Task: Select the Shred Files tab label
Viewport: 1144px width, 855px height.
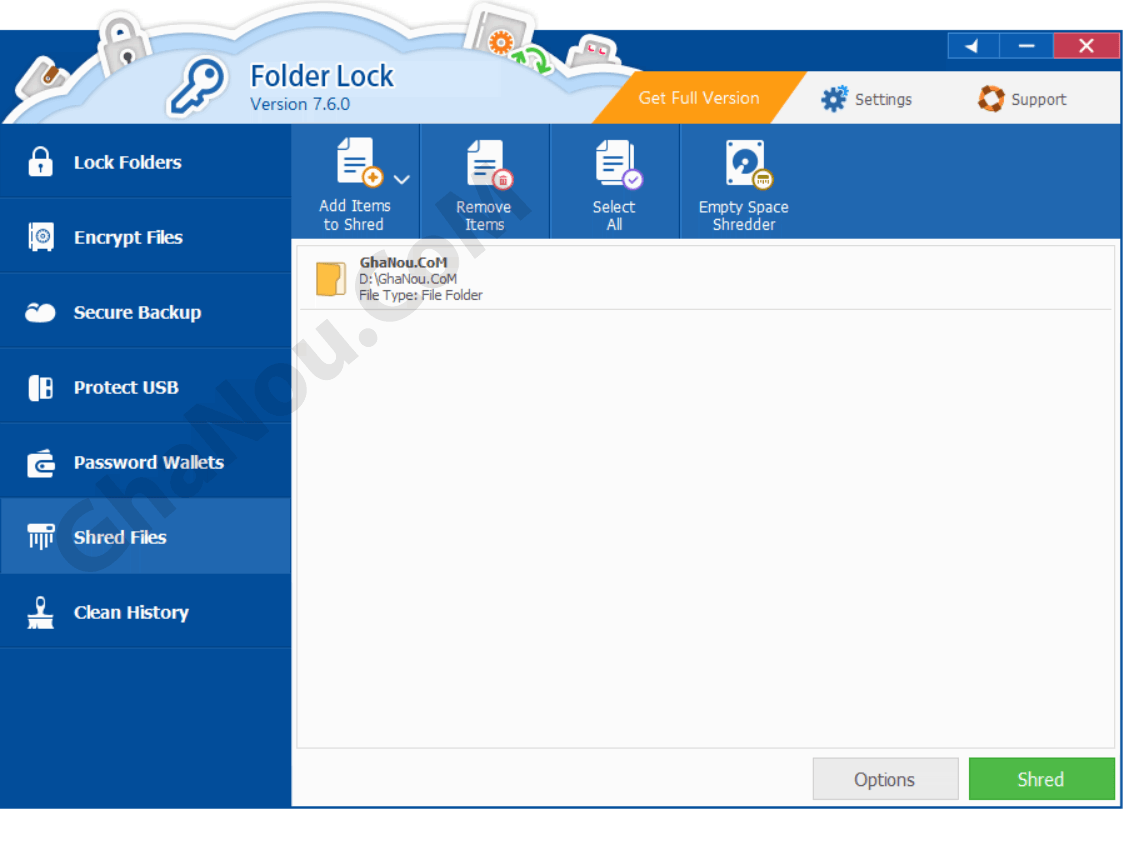Action: click(120, 538)
